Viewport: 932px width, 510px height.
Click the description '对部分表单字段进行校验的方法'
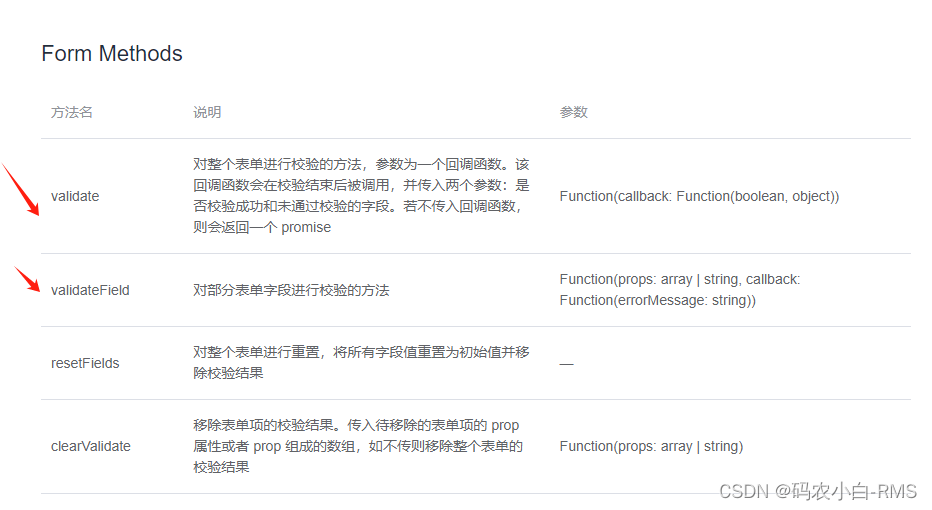click(x=291, y=290)
